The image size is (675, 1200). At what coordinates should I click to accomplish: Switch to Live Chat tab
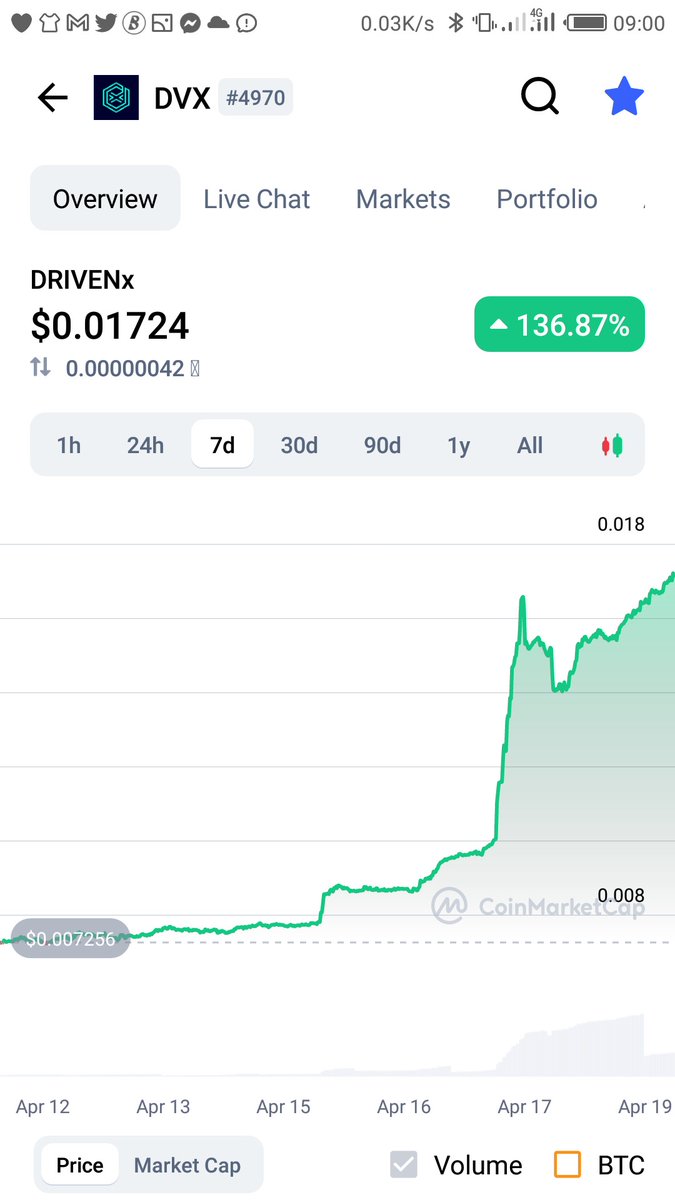(257, 199)
